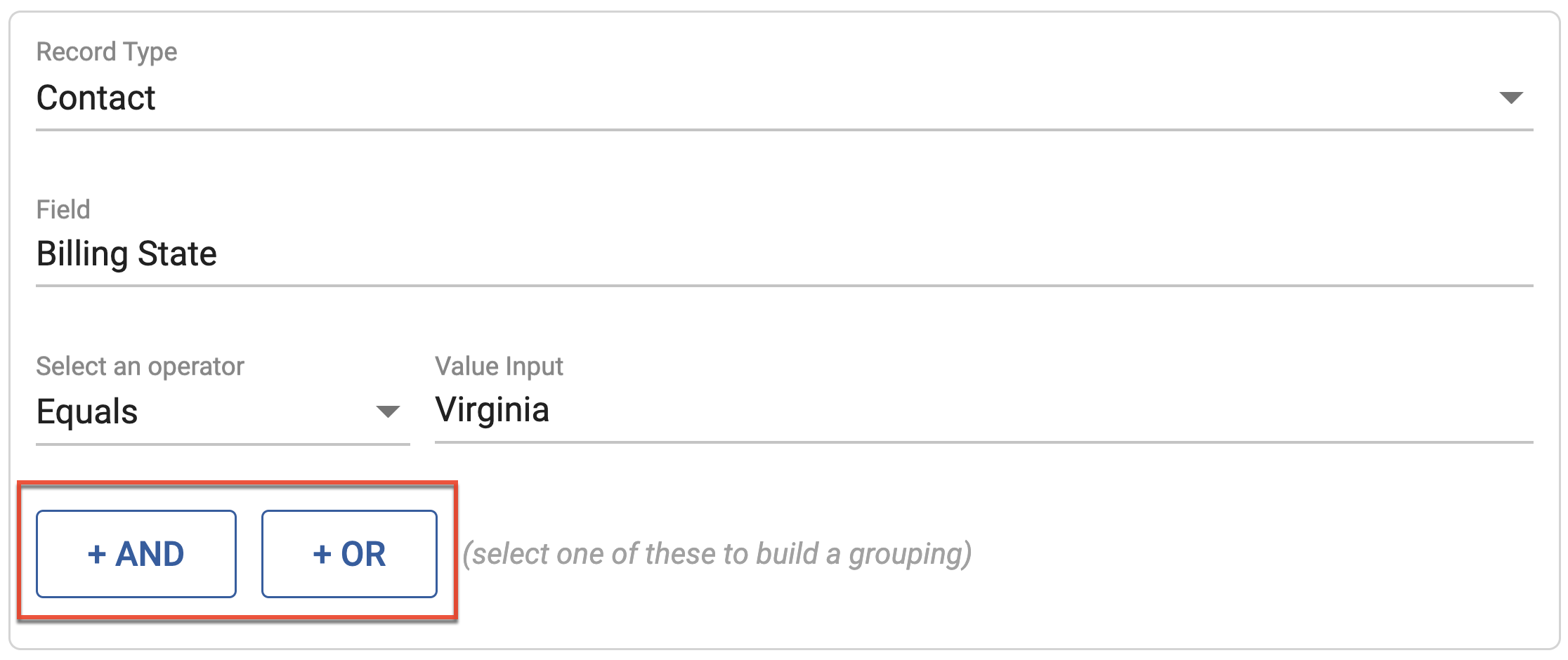Click the Record Type dropdown arrow

[1510, 98]
